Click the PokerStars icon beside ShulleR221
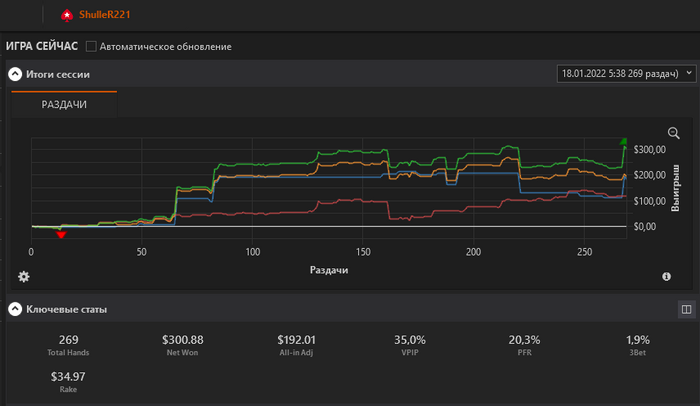This screenshot has width=700, height=406. (x=66, y=15)
